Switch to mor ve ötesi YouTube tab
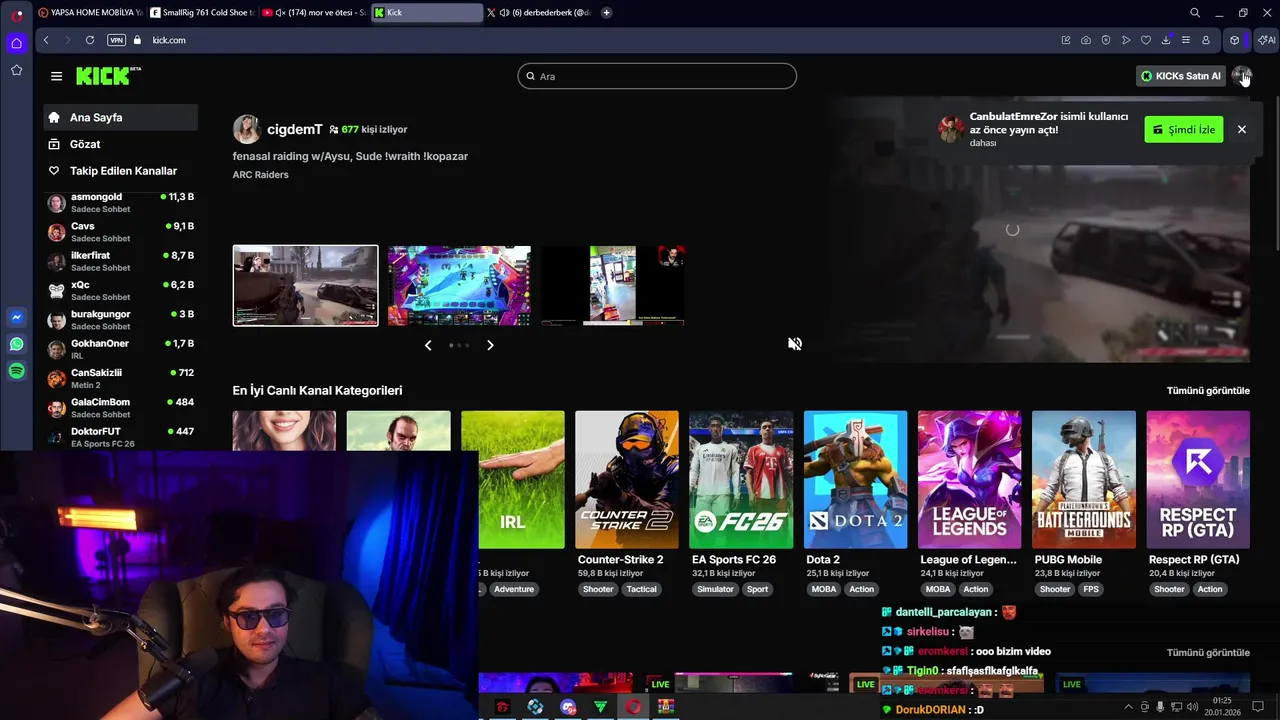 314,13
